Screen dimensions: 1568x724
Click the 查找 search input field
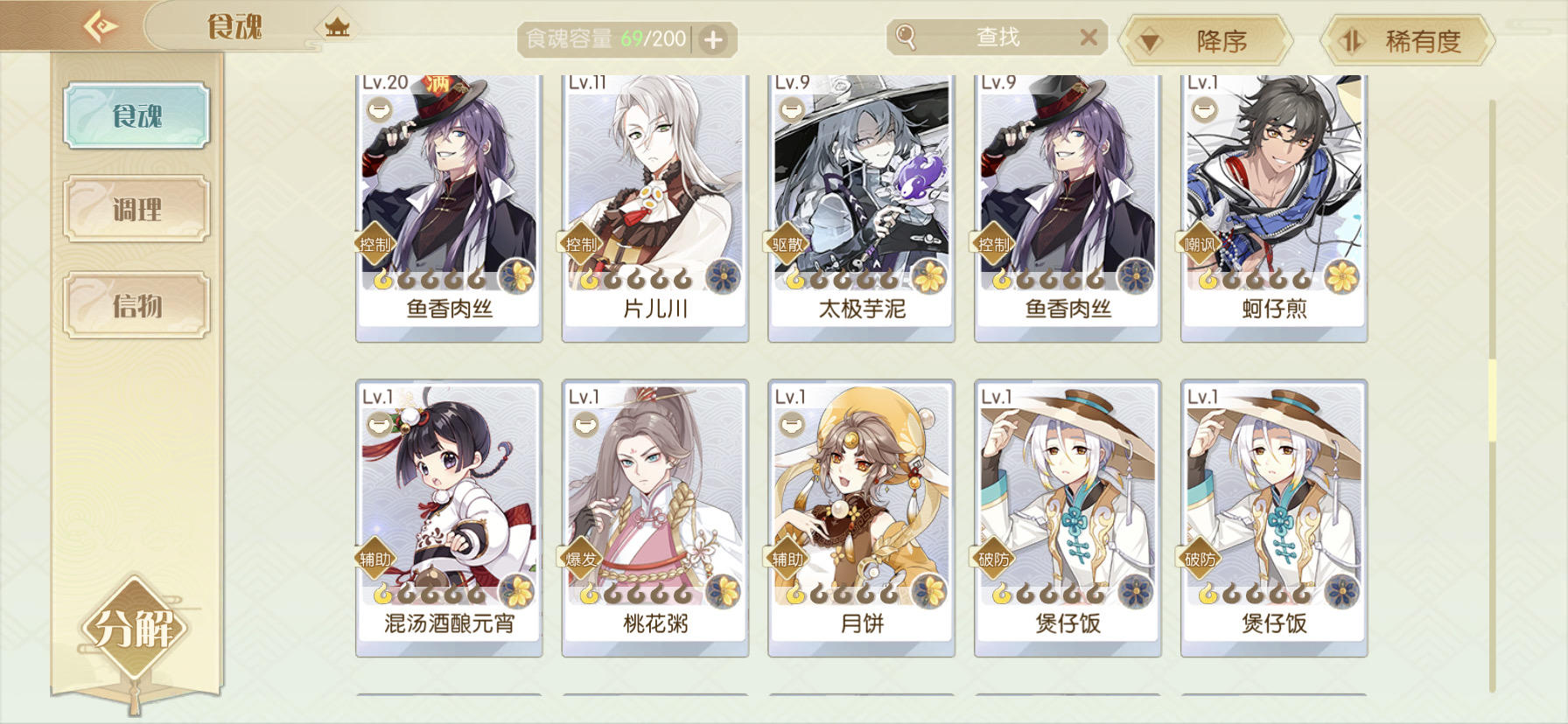[997, 37]
